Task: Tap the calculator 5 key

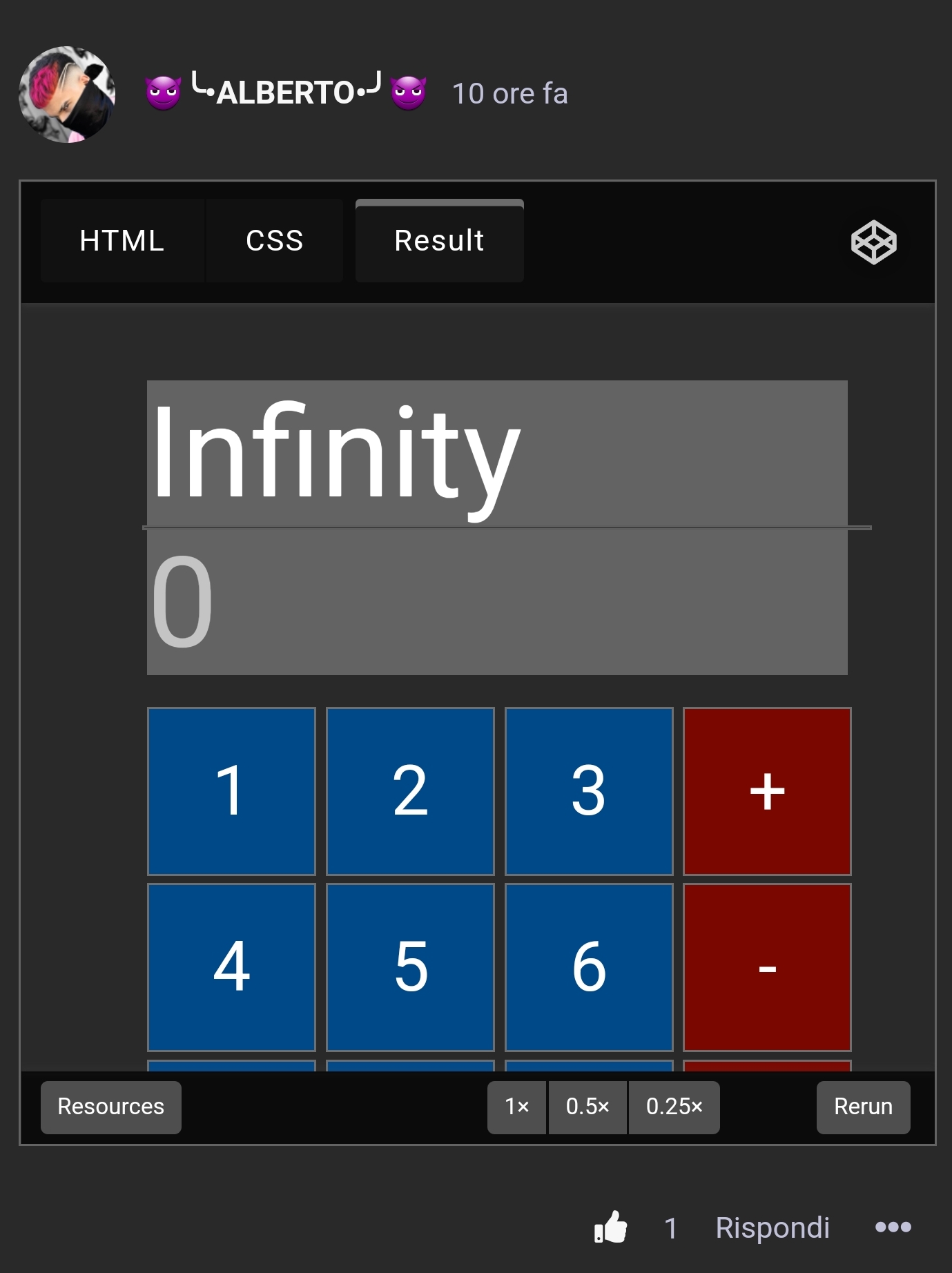Action: coord(410,967)
